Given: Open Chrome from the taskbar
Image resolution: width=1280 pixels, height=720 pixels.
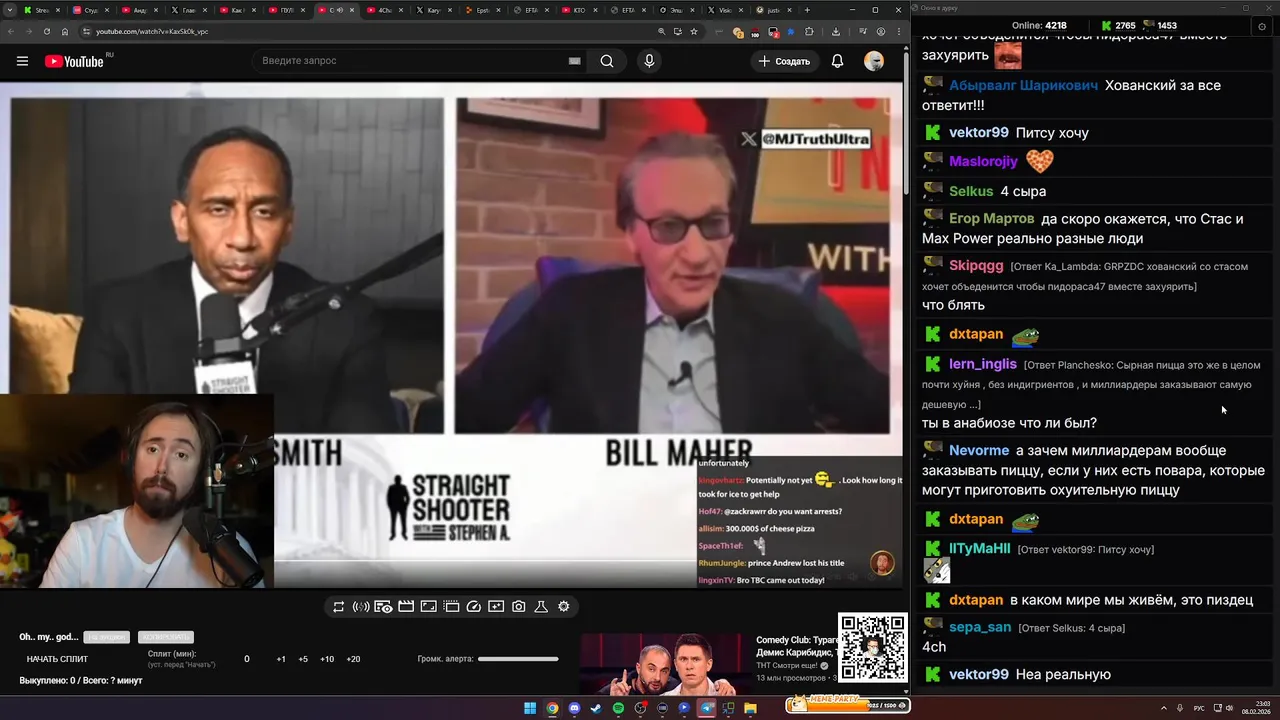Looking at the screenshot, I should click(x=552, y=708).
